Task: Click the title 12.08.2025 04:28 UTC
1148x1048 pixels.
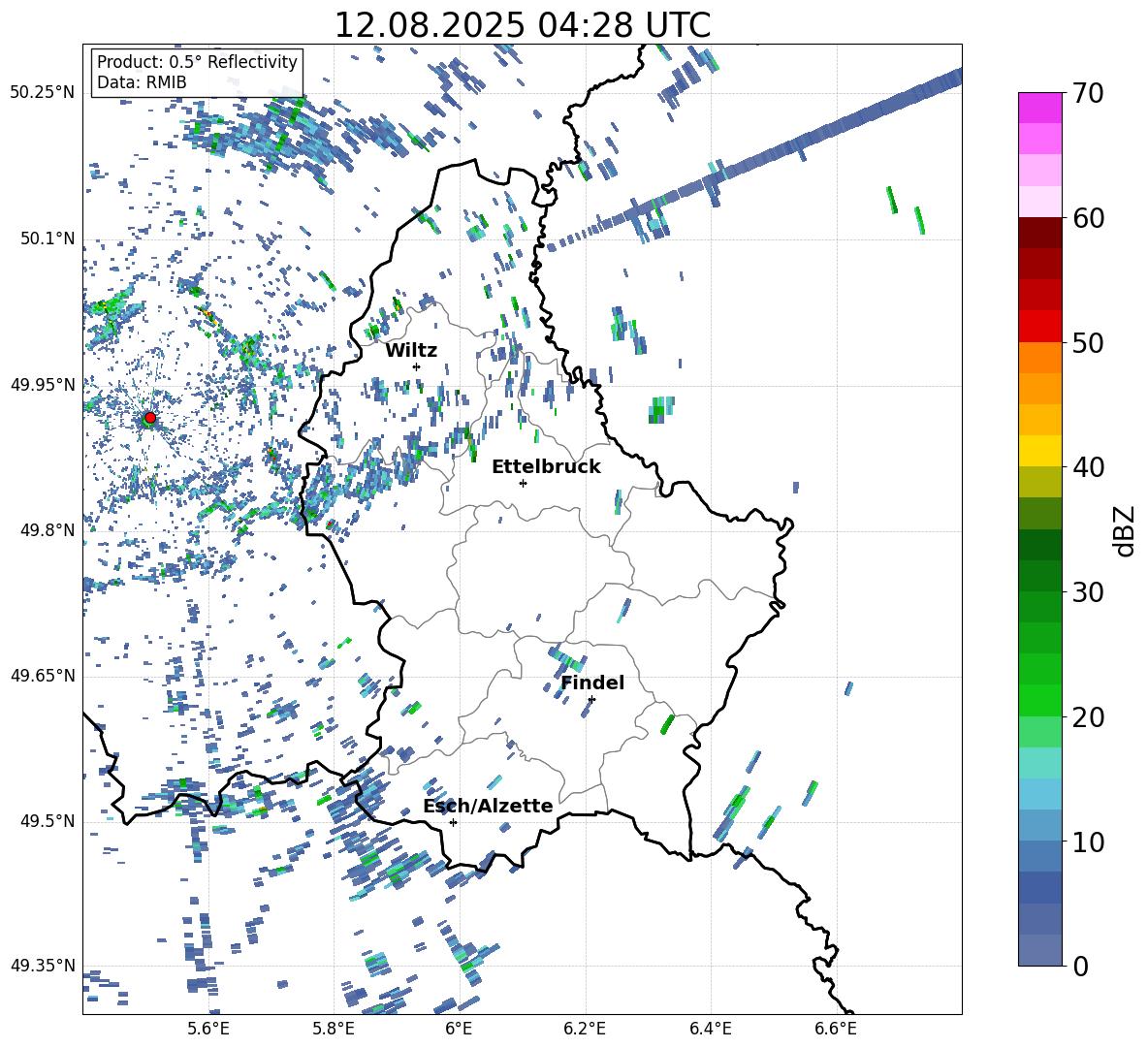Action: coord(522,25)
